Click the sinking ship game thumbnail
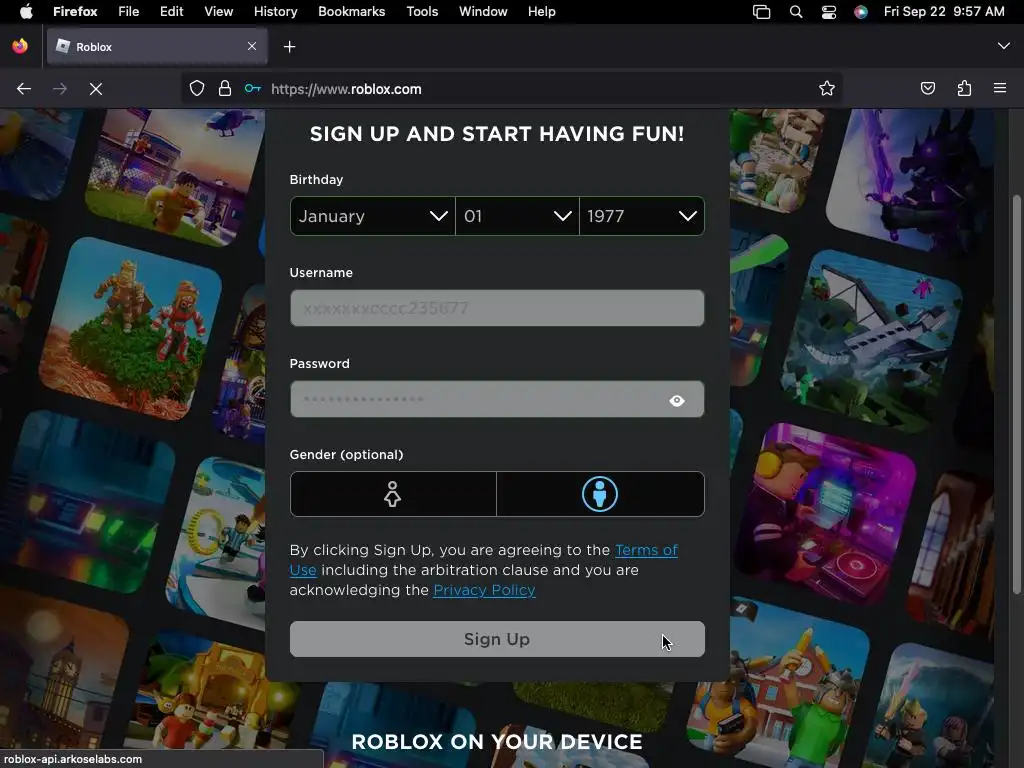Image resolution: width=1024 pixels, height=768 pixels. 874,340
